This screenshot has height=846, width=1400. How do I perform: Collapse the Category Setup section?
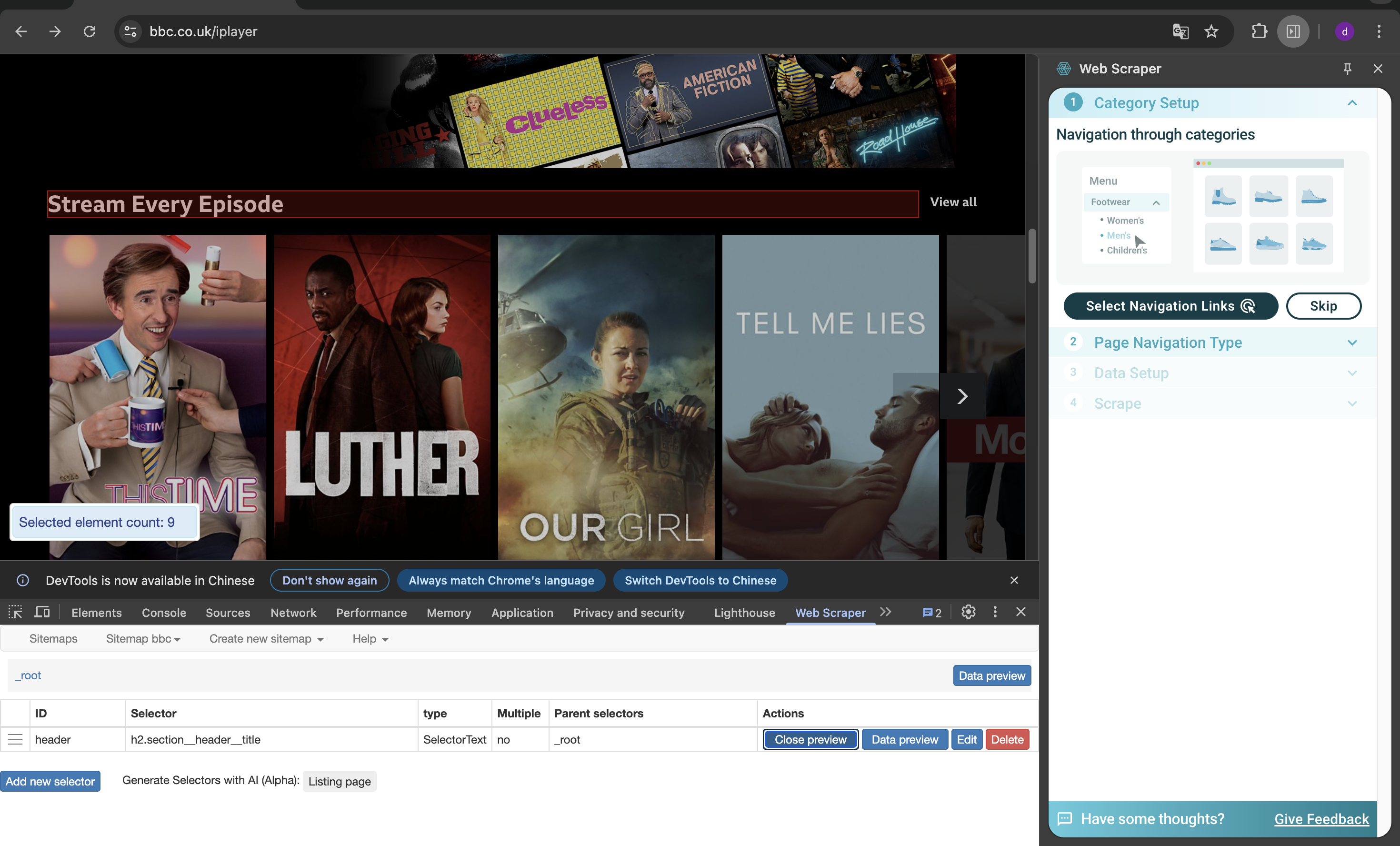1352,103
